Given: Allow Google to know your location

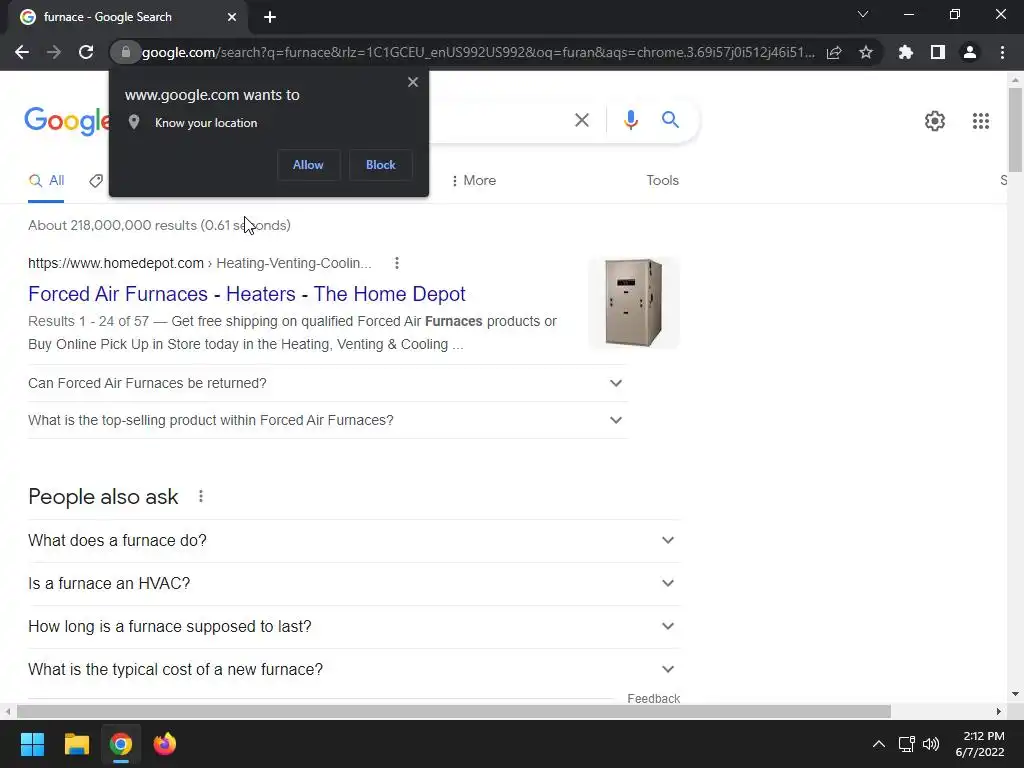Looking at the screenshot, I should [x=308, y=165].
